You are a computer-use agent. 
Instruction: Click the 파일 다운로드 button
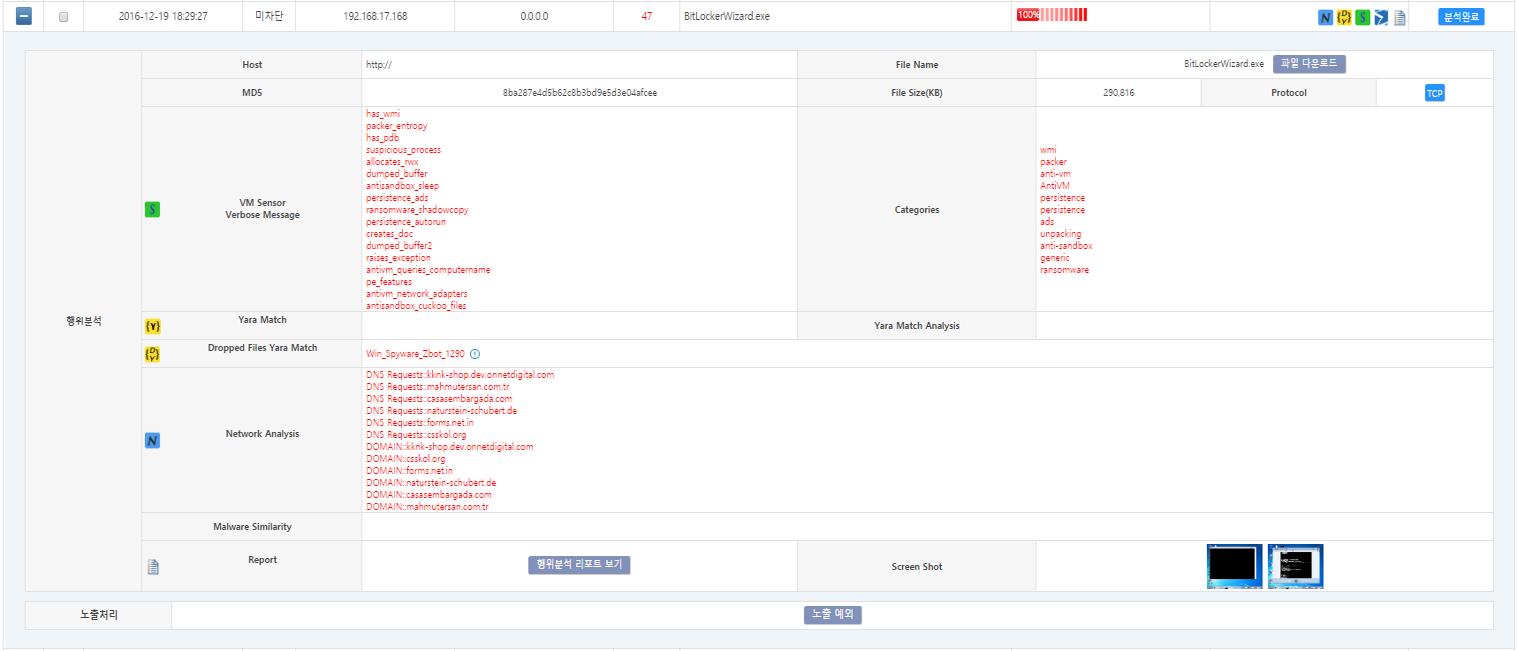coord(1309,64)
